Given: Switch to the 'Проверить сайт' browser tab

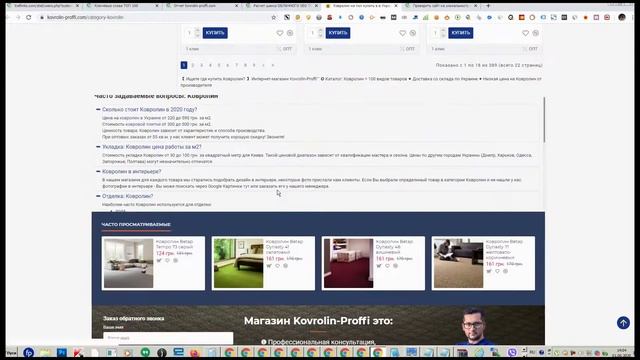Looking at the screenshot, I should click(440, 6).
